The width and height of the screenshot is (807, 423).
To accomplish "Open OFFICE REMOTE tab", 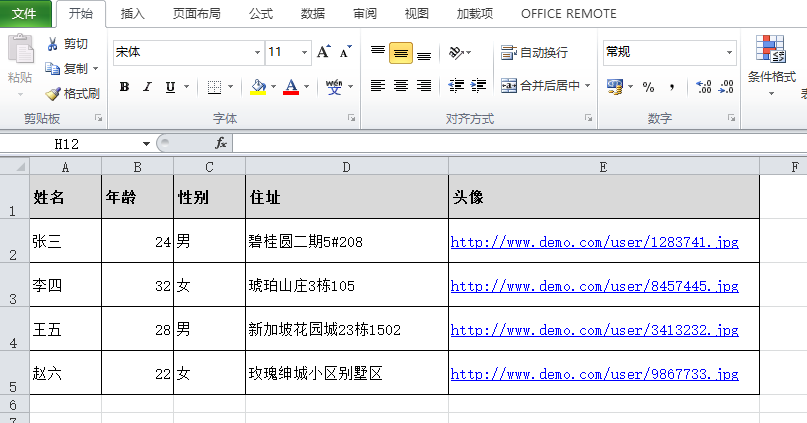I will pyautogui.click(x=569, y=14).
